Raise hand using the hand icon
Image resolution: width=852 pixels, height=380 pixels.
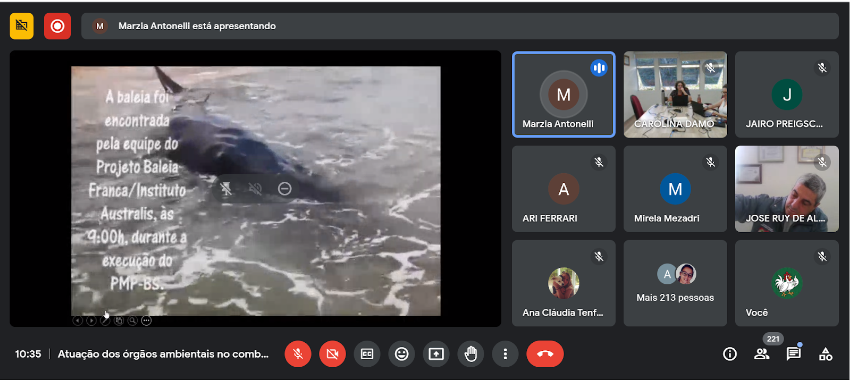[471, 354]
